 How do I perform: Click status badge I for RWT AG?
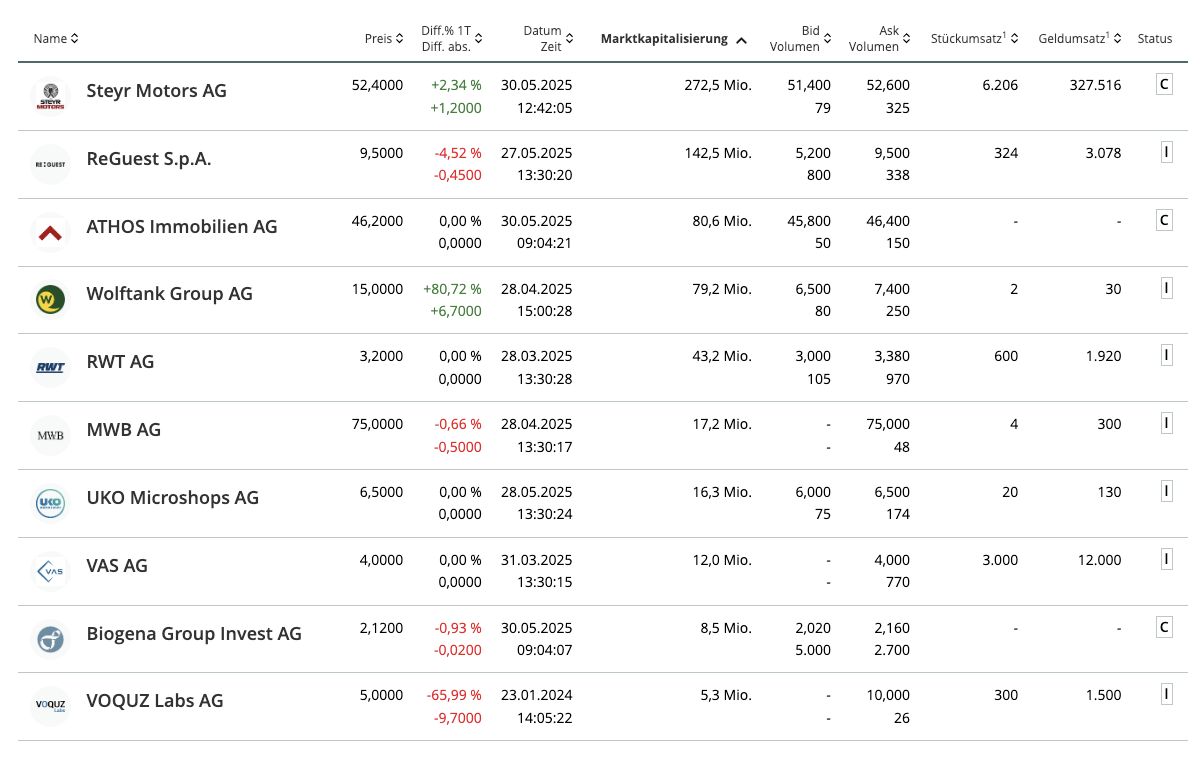1166,355
